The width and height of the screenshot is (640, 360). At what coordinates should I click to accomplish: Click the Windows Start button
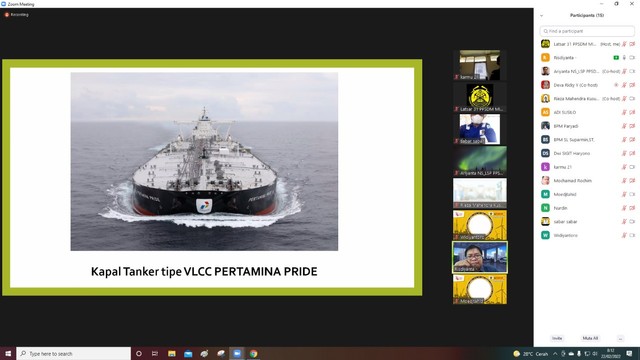coord(8,353)
